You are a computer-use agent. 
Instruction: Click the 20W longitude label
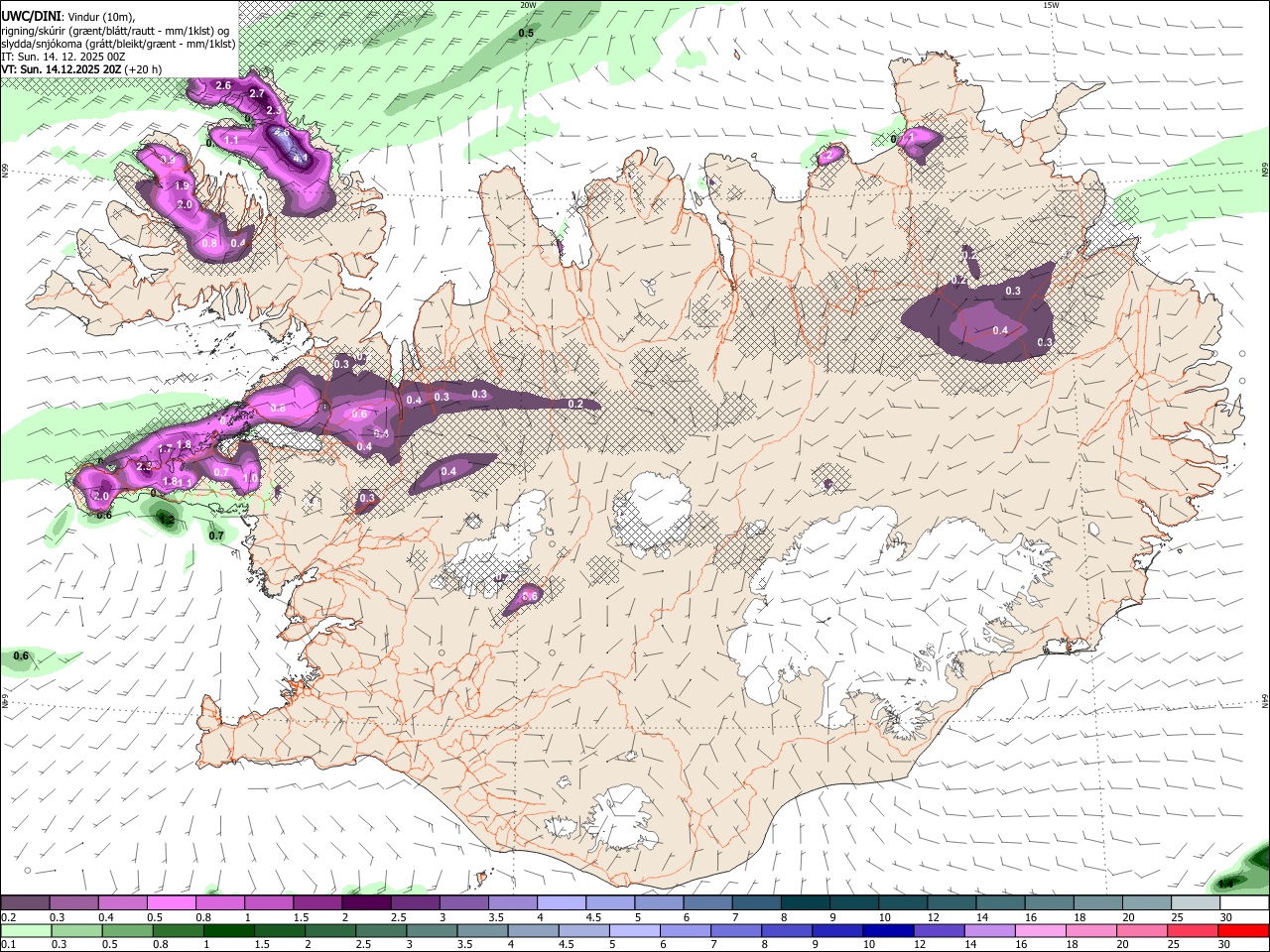click(528, 5)
